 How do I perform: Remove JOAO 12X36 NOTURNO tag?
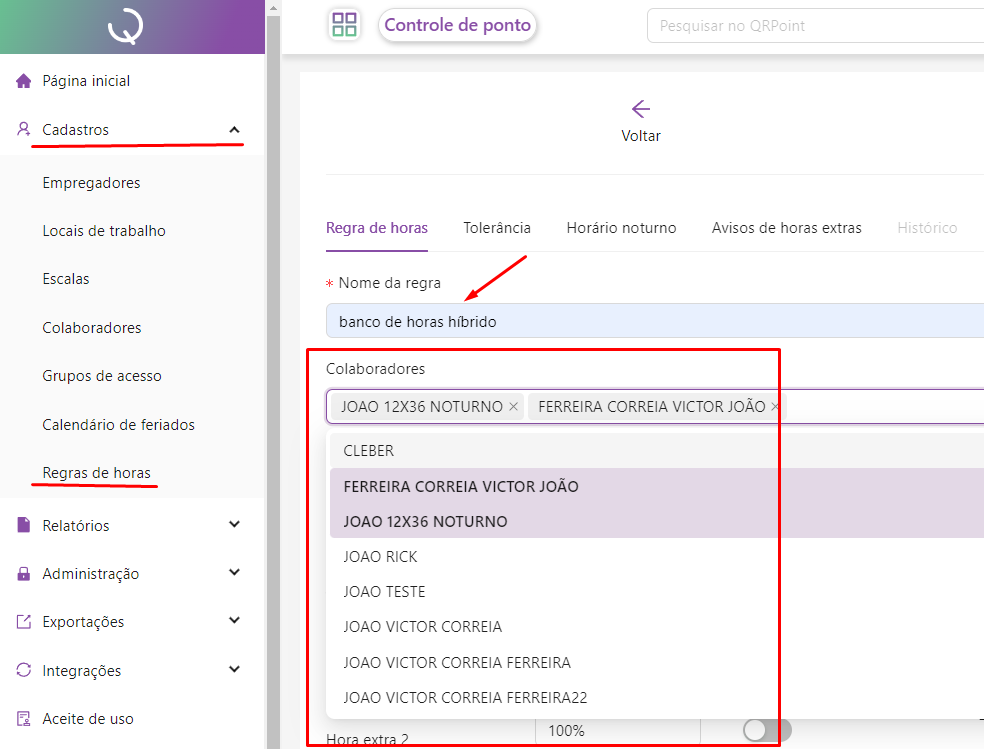[514, 407]
